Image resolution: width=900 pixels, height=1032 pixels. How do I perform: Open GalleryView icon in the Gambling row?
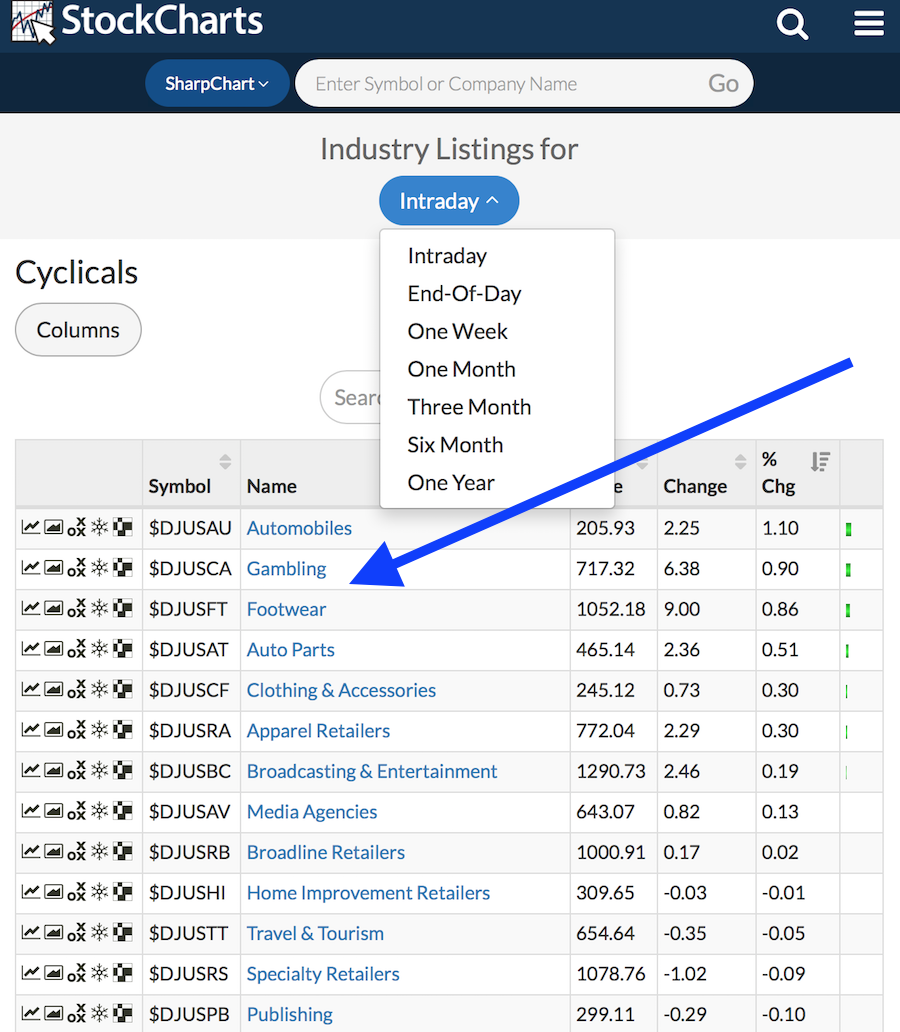[53, 569]
